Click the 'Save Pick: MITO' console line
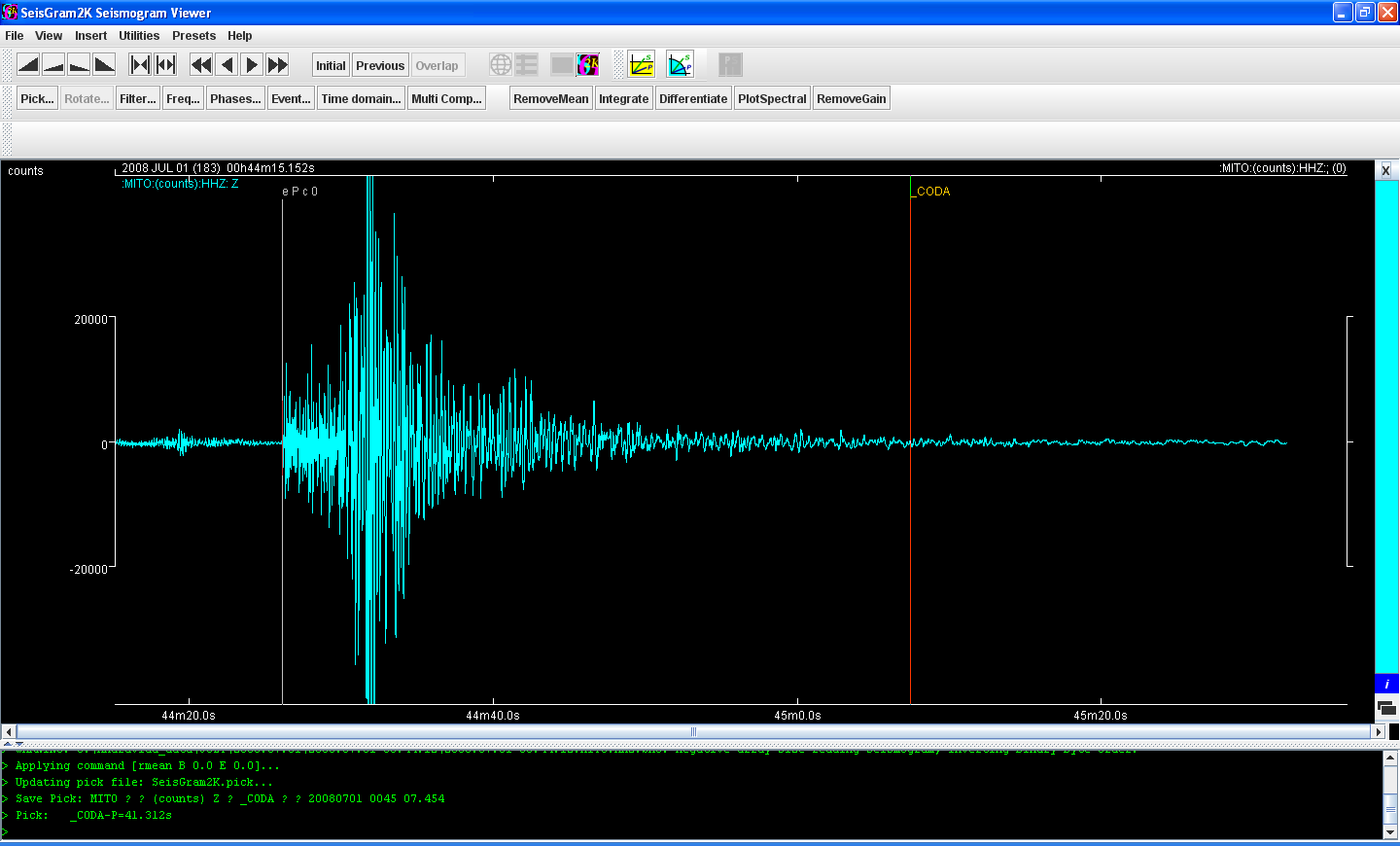This screenshot has height=846, width=1400. tap(229, 798)
